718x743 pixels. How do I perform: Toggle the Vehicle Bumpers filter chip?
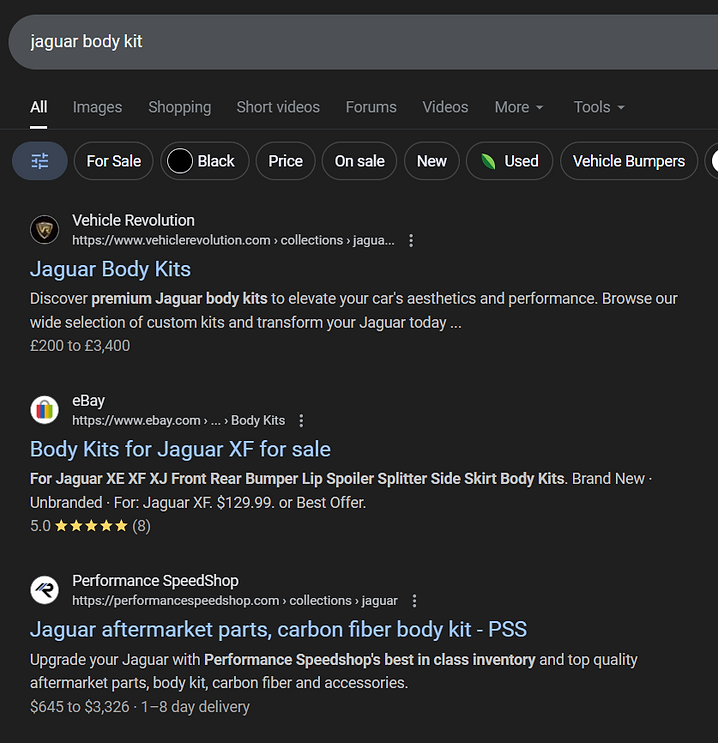point(629,161)
